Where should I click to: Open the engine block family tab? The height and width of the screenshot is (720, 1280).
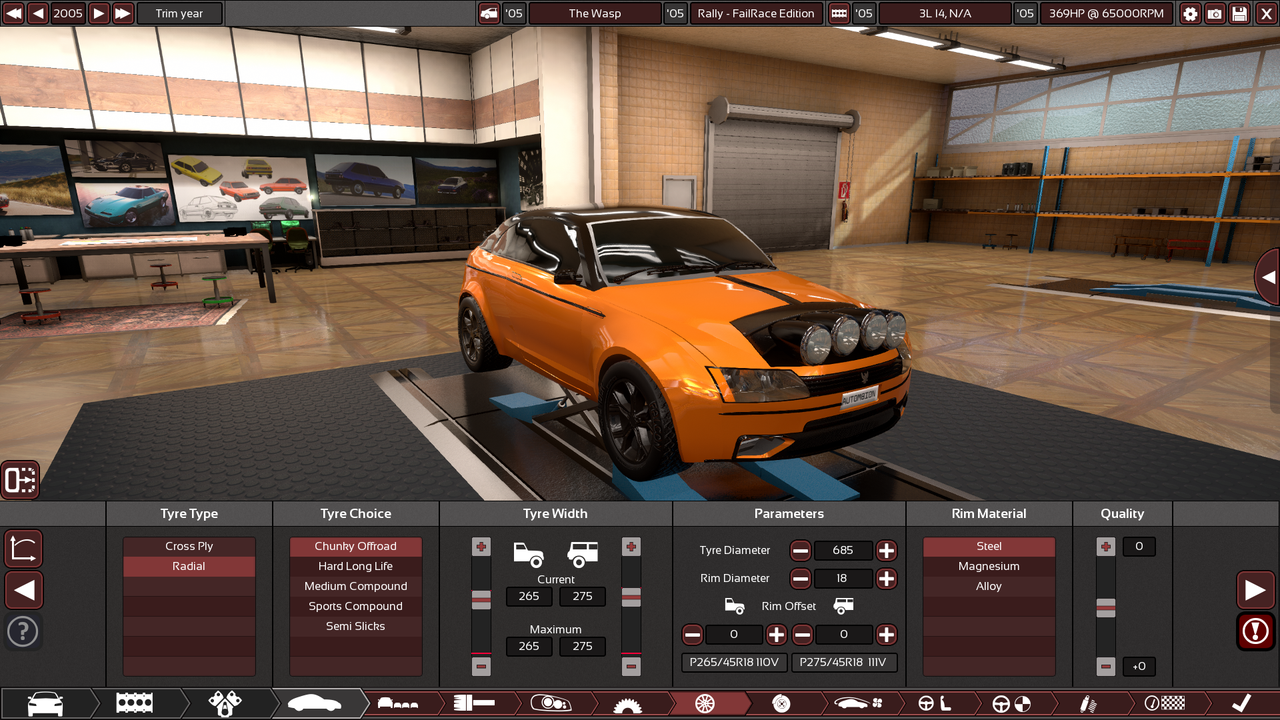tap(134, 704)
